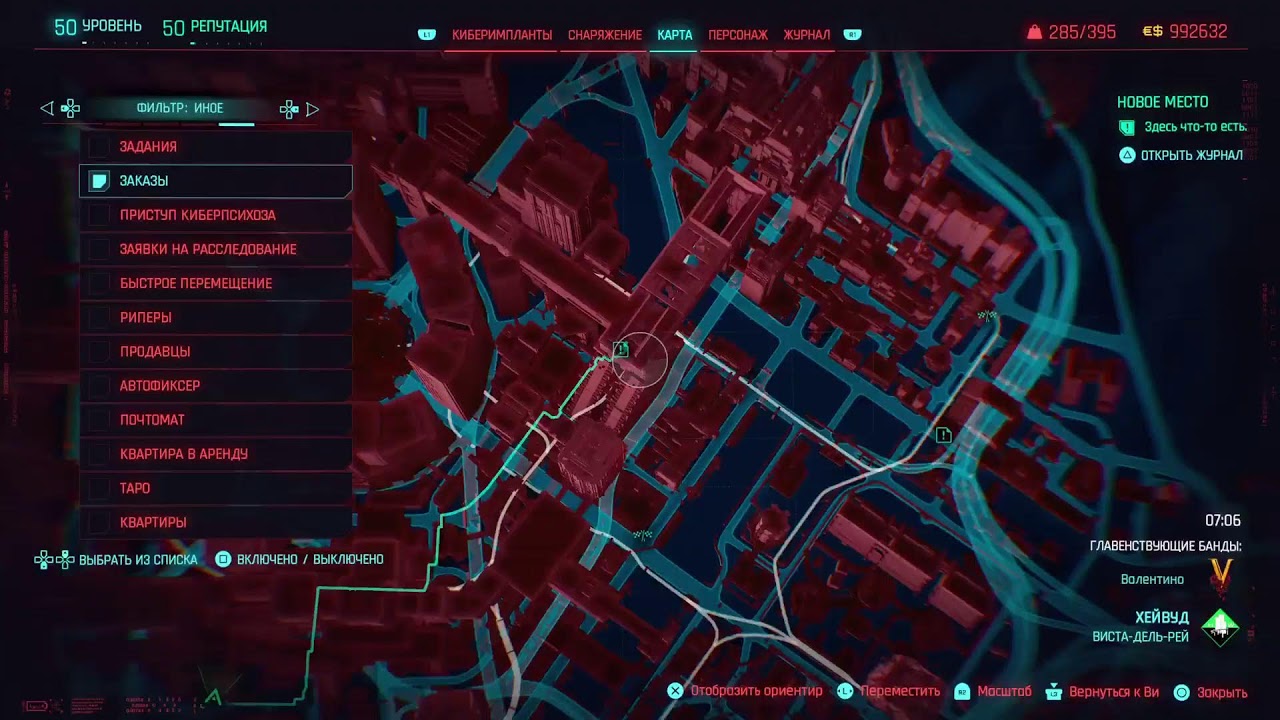The width and height of the screenshot is (1280, 720).
Task: Click the square icon for Включено / Выключено
Action: [x=224, y=559]
